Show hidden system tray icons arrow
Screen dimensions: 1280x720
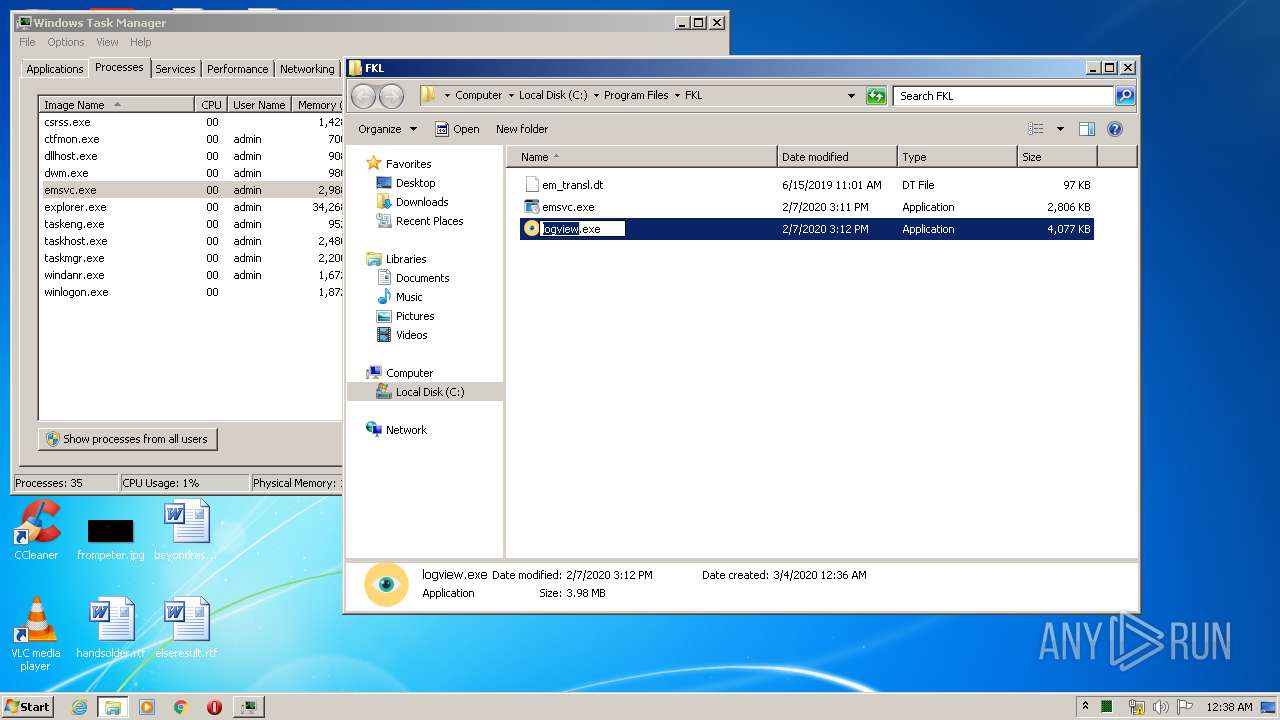pos(1085,706)
